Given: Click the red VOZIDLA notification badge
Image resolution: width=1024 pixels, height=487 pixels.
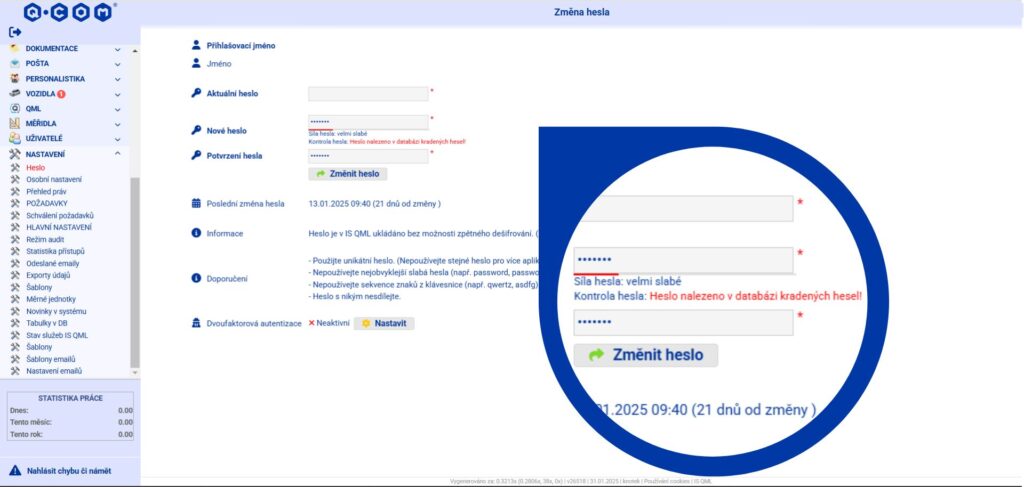Looking at the screenshot, I should pyautogui.click(x=61, y=94).
